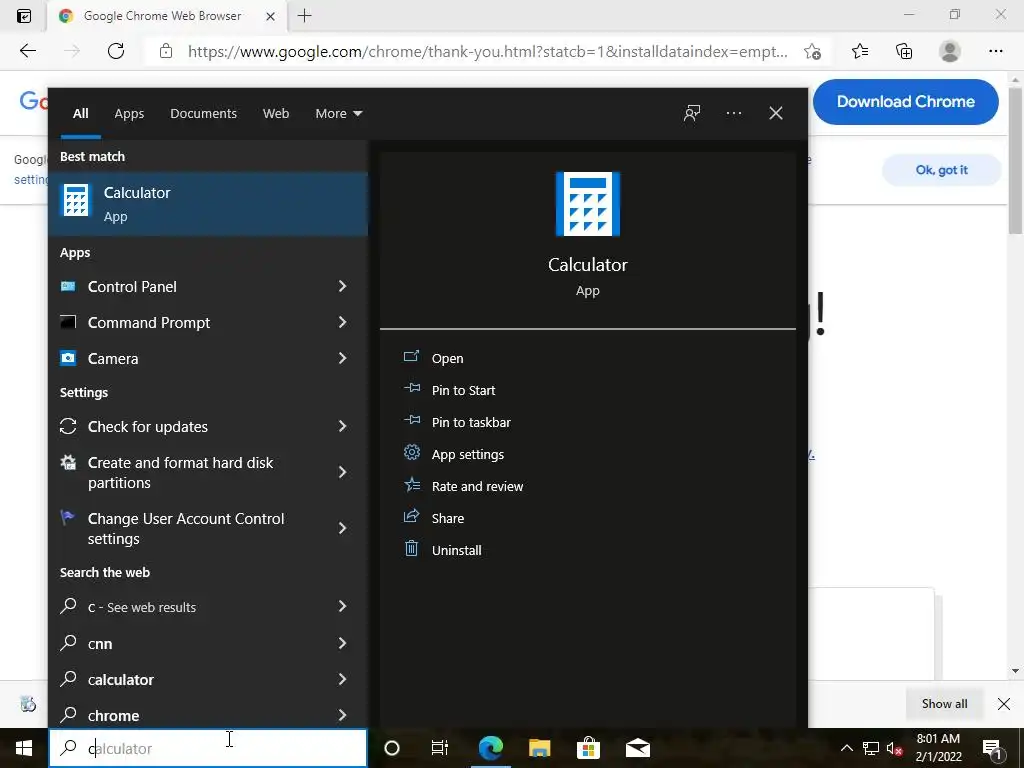This screenshot has width=1024, height=768.
Task: Open a new browser tab
Action: 304,16
